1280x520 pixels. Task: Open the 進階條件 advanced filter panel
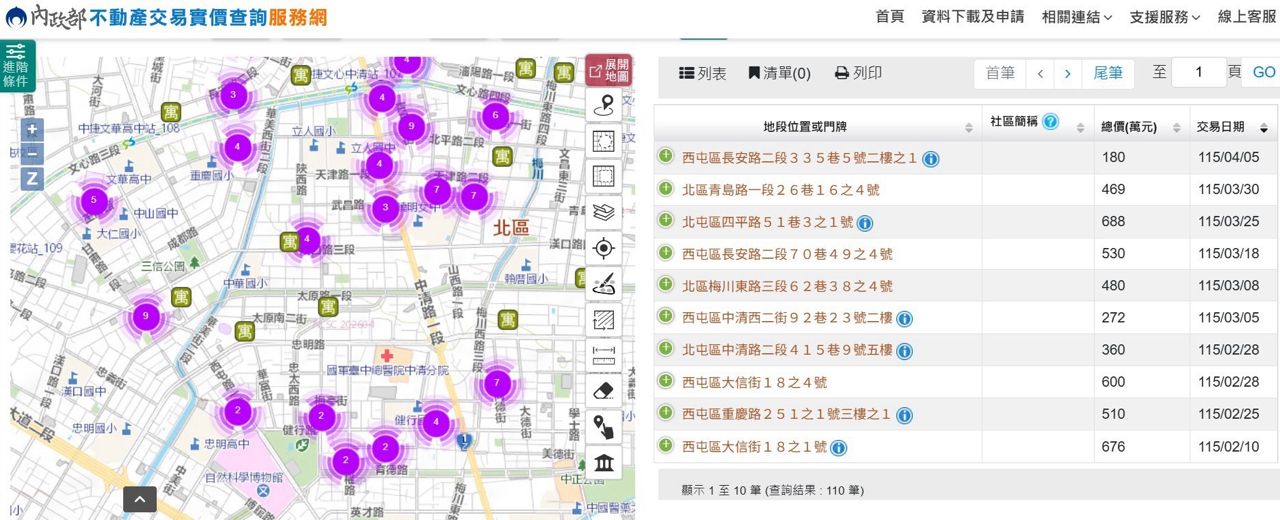pos(17,66)
